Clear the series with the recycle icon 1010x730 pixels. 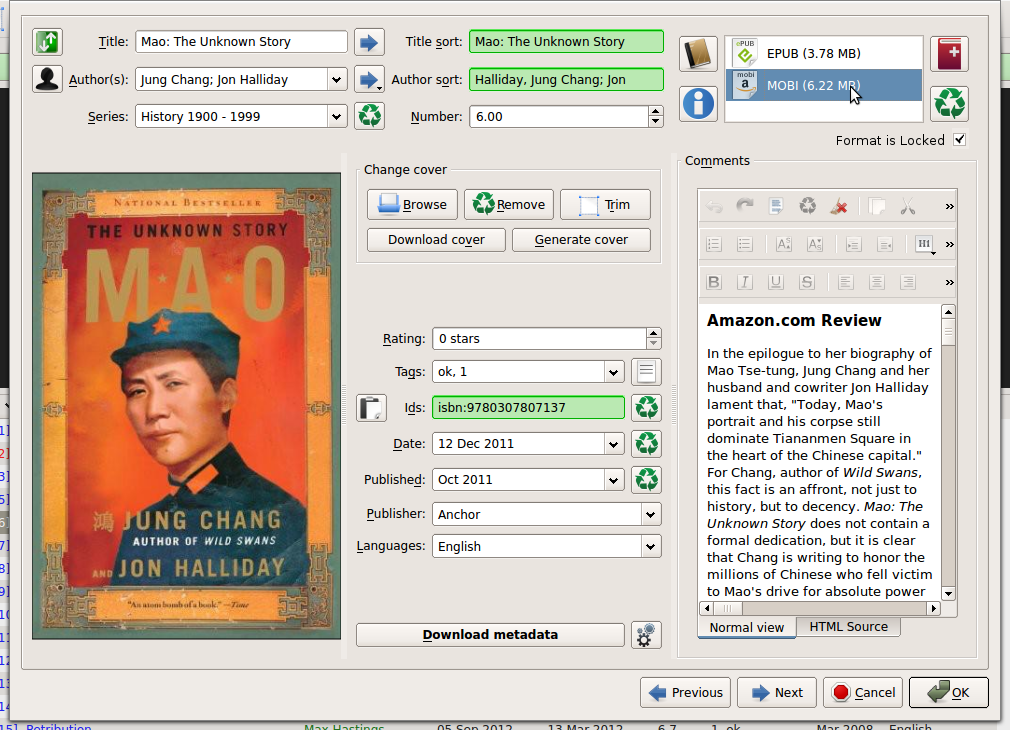(369, 116)
